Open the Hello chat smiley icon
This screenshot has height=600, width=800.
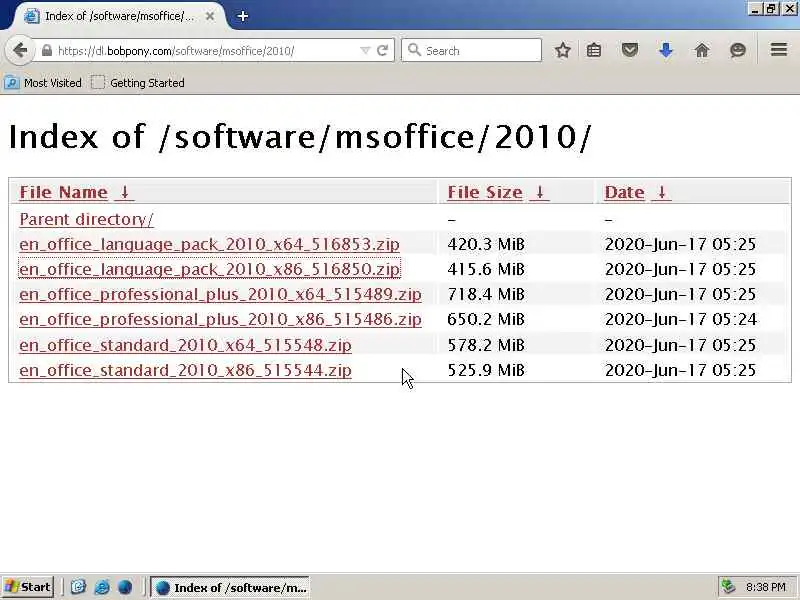click(x=738, y=50)
